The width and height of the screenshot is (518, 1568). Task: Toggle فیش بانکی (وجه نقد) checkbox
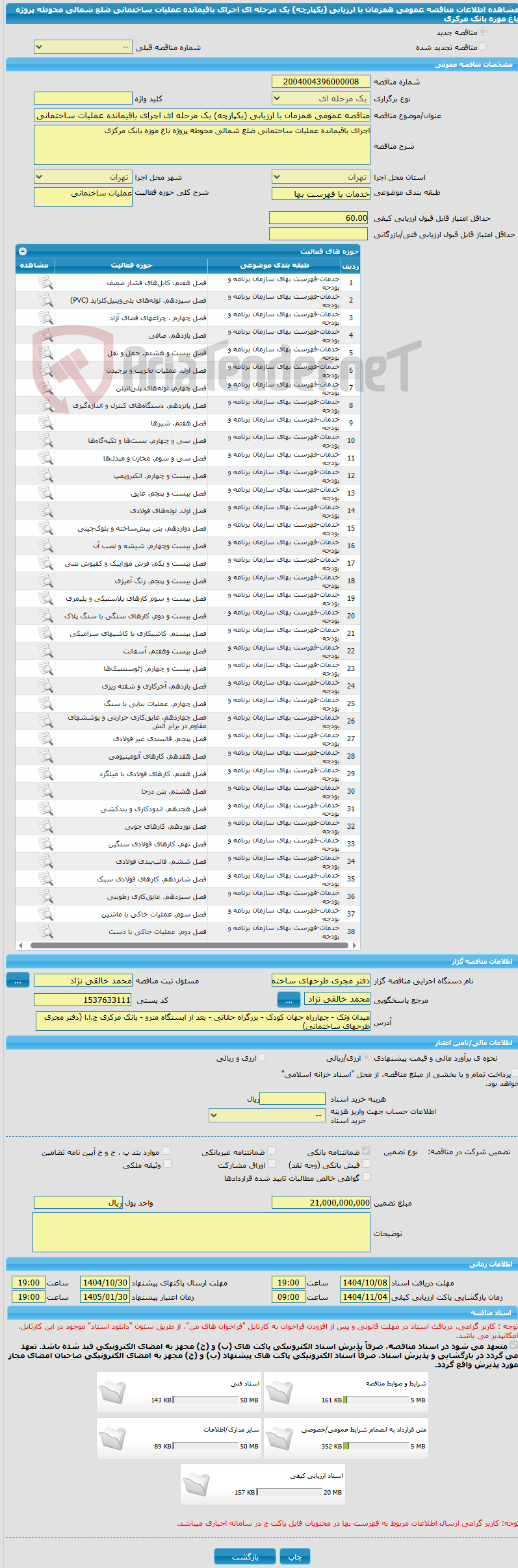point(366,1164)
